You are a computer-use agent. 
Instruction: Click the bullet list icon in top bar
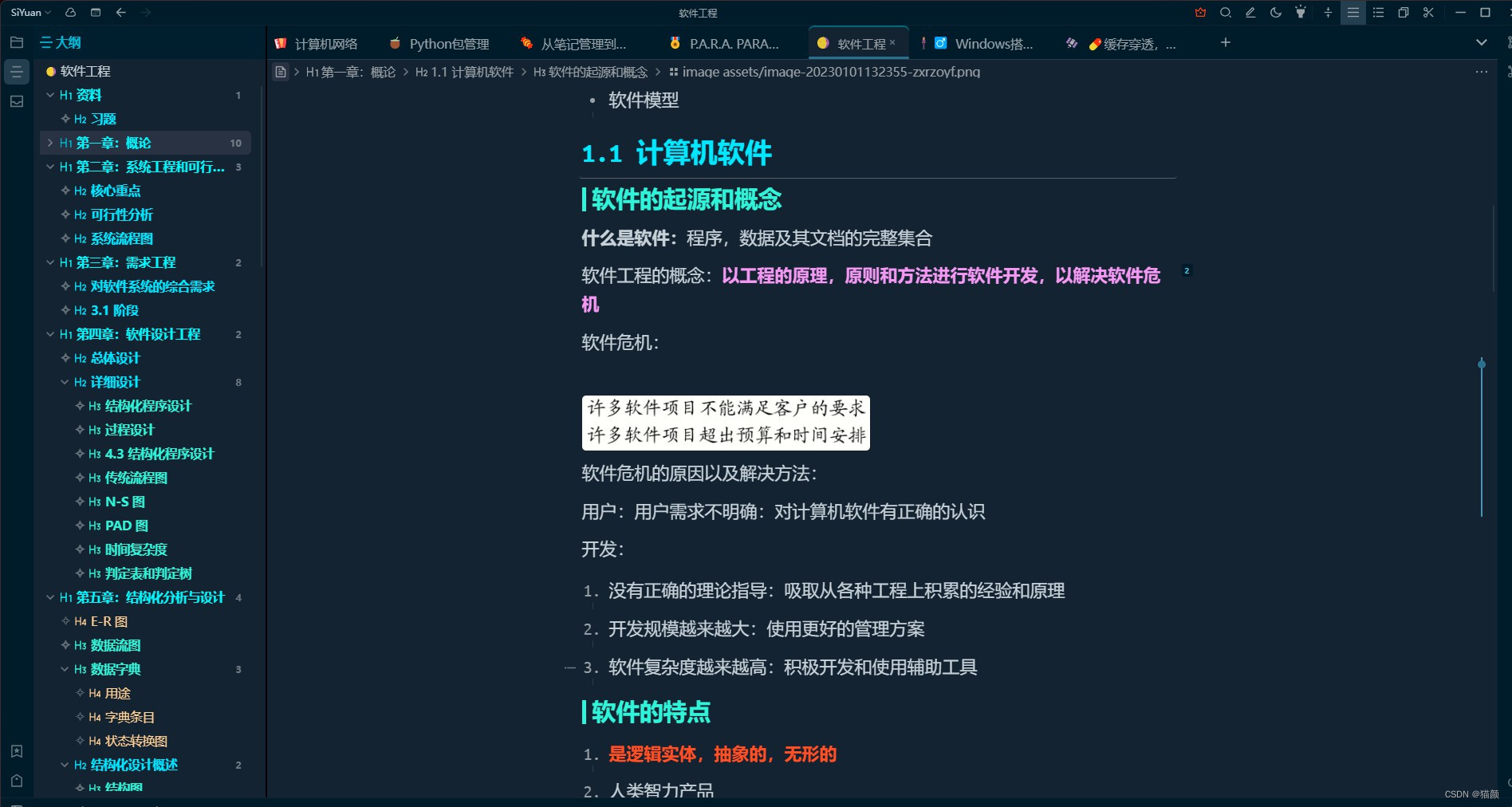(1378, 12)
